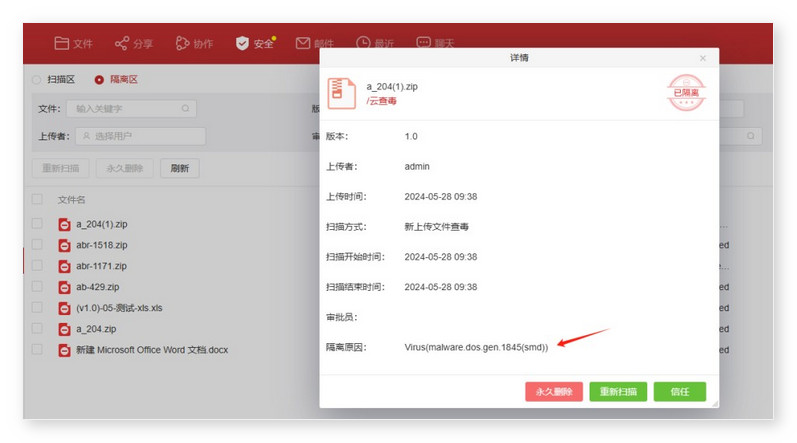
Task: Click the dialog resize grip corner
Action: point(715,404)
